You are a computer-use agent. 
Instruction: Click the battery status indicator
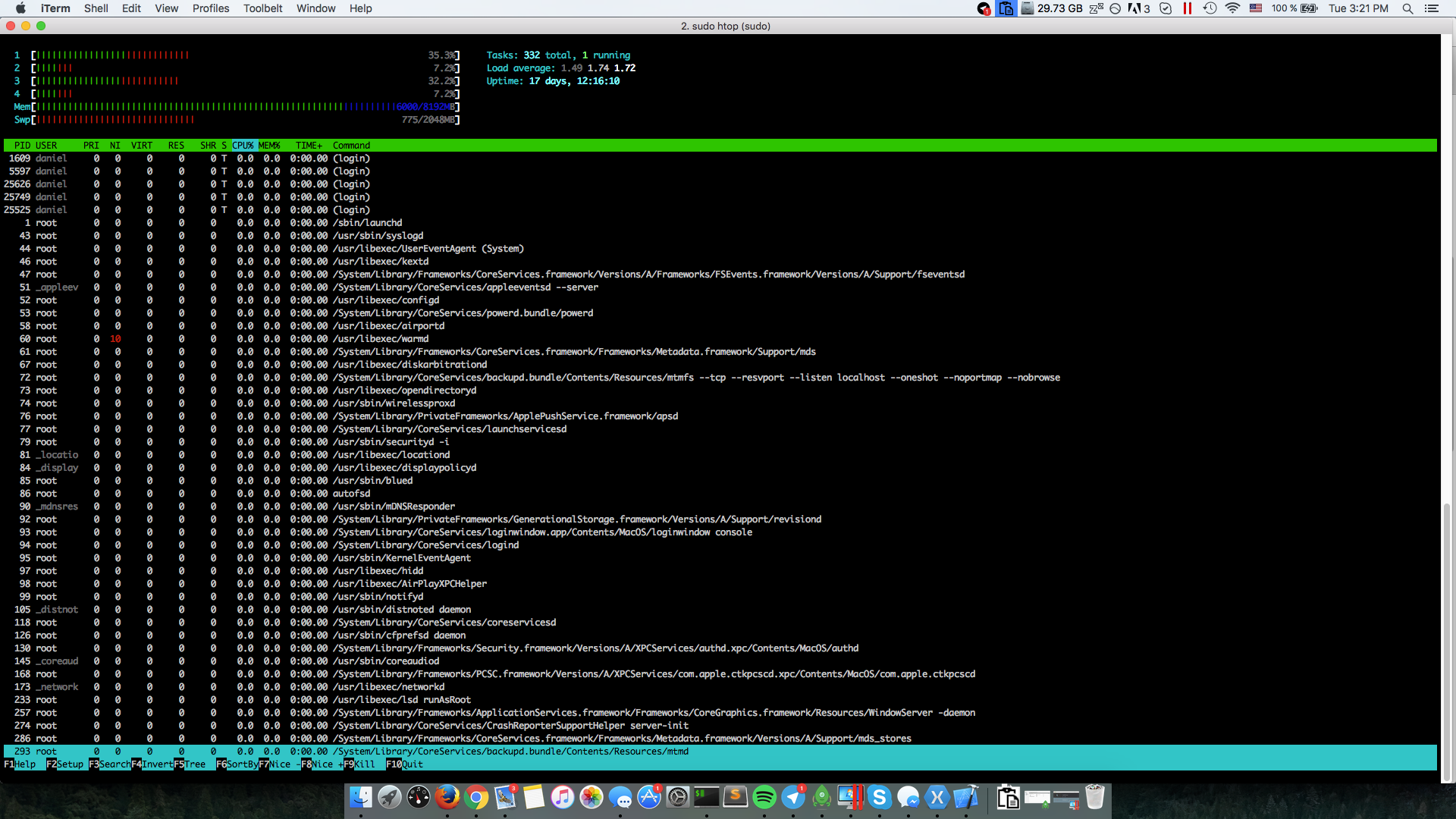click(x=1294, y=8)
